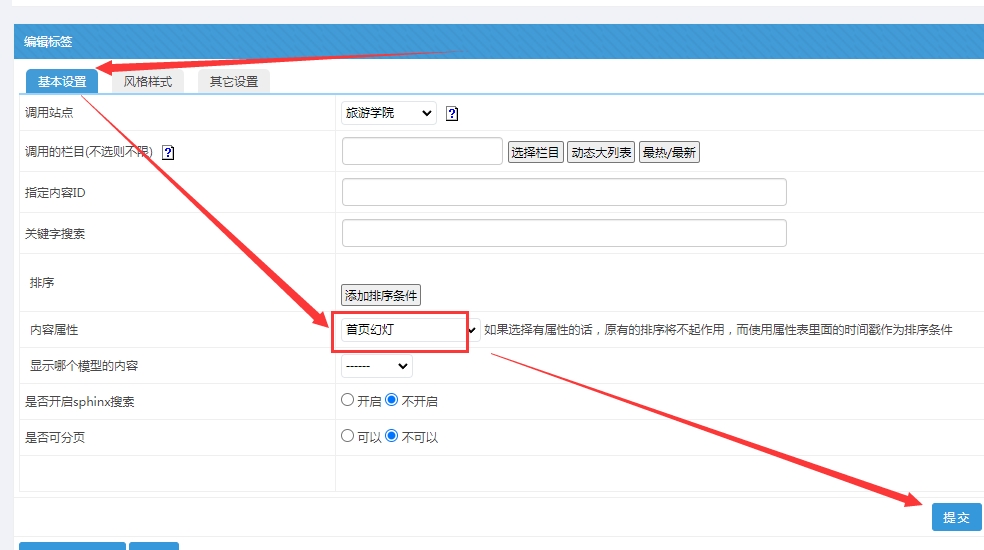Switch to the 基本设置 tab
Image resolution: width=984 pixels, height=550 pixels.
(62, 82)
